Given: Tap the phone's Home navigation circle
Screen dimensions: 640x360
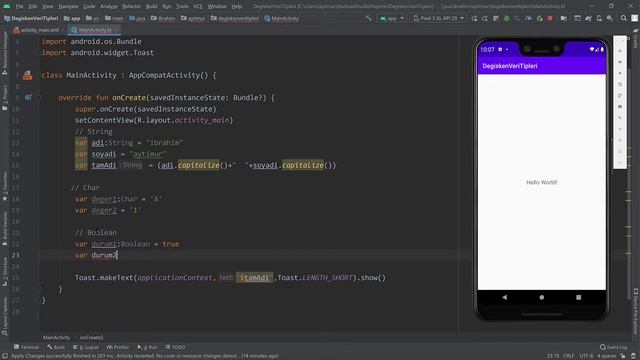Looking at the screenshot, I should click(x=542, y=297).
